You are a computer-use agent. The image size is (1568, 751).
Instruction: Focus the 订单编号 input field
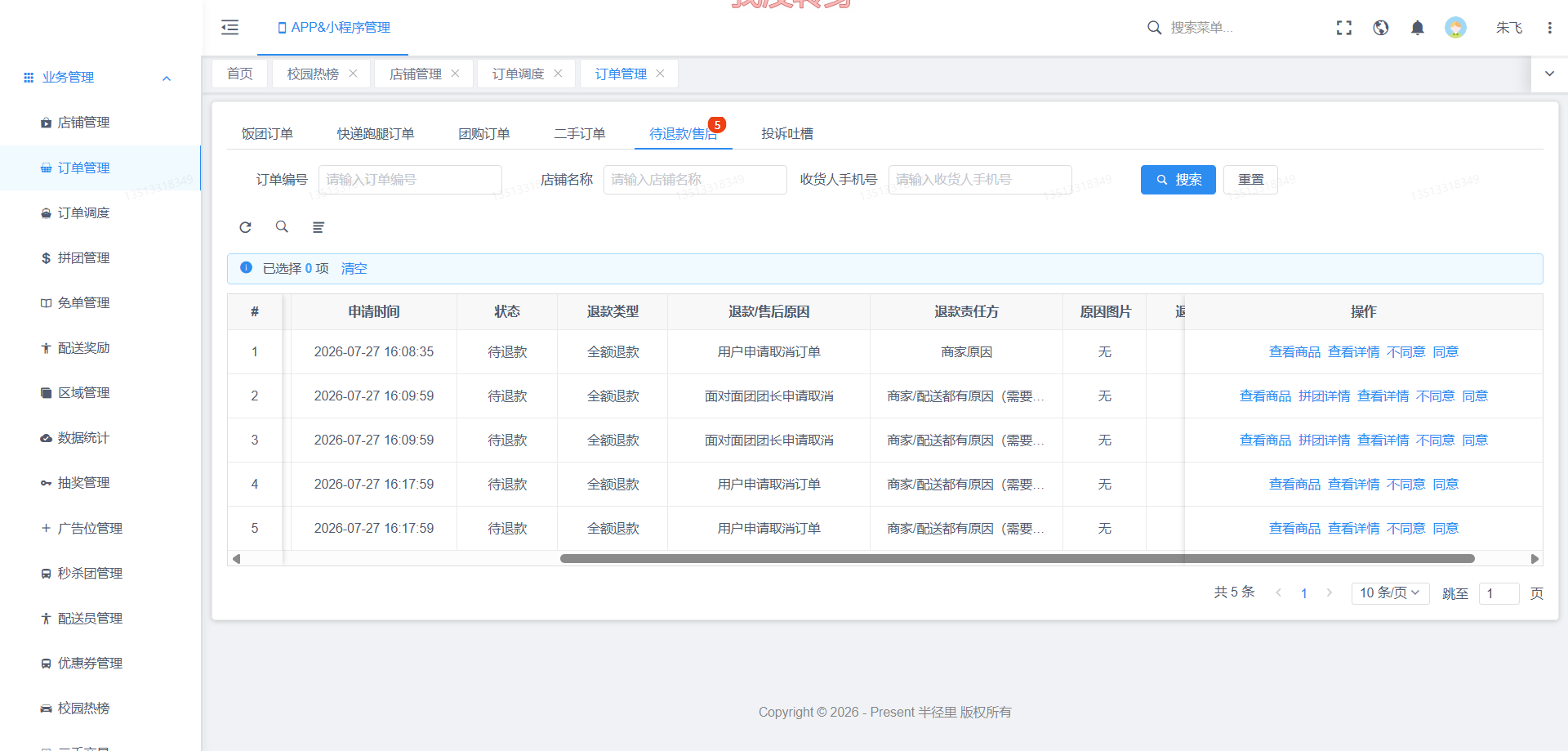click(x=410, y=180)
